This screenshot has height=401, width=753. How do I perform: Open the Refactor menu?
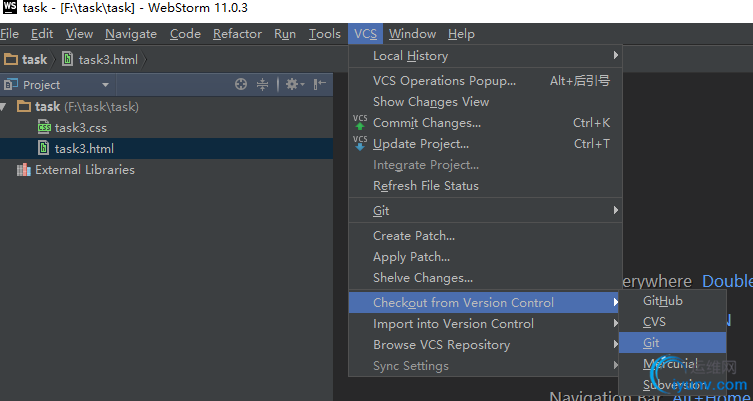click(x=237, y=33)
